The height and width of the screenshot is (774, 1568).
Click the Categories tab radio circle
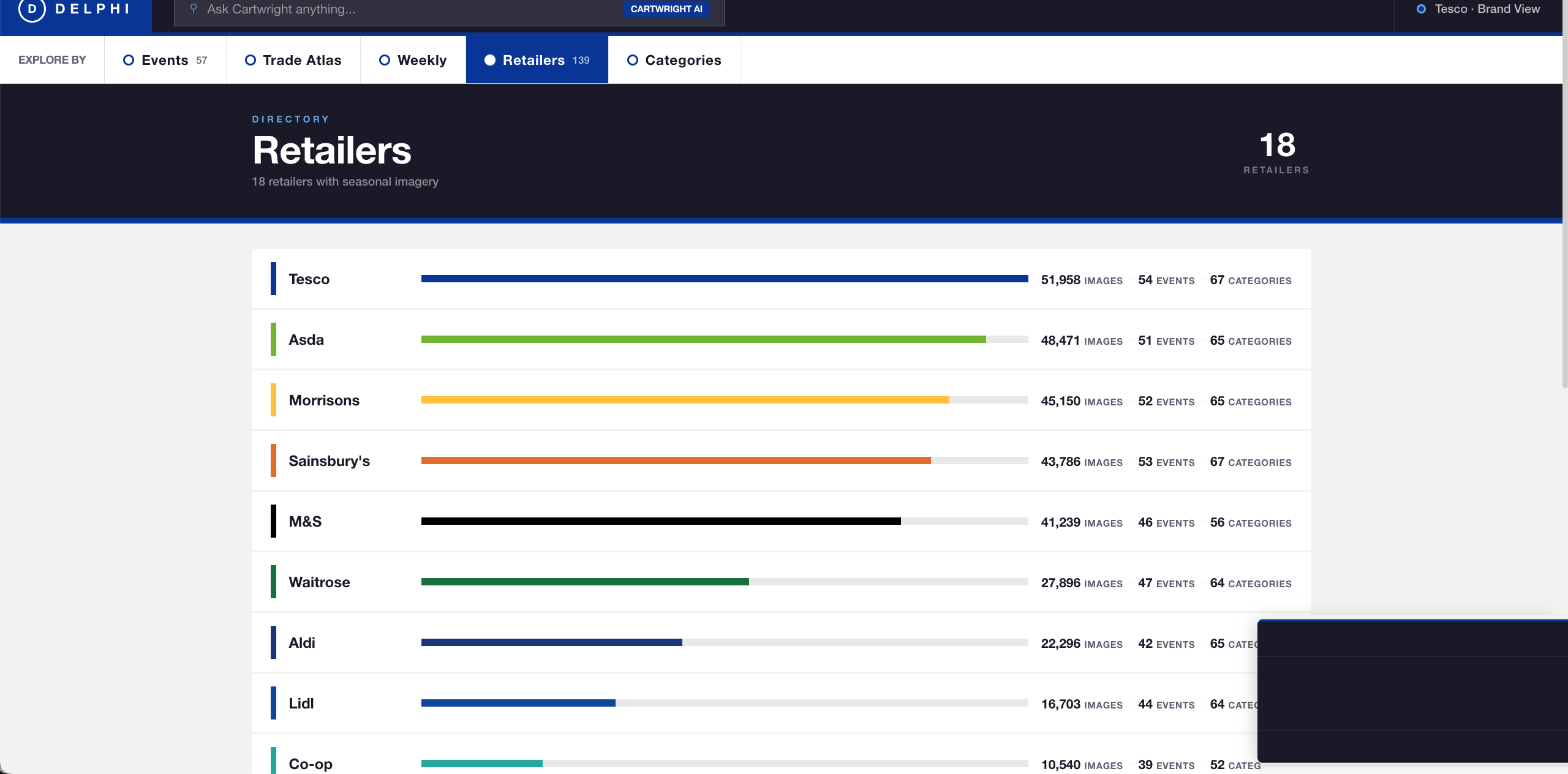click(633, 60)
